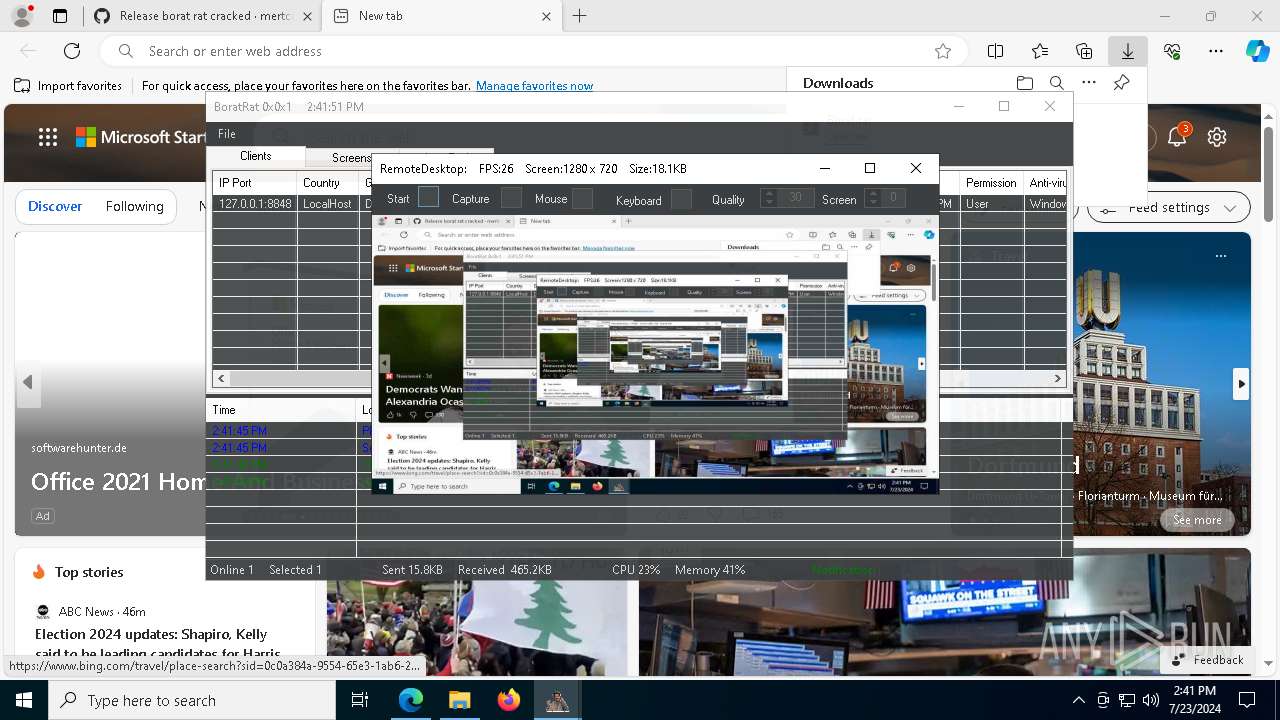Switch to the Screens tab in BoratRat

351,157
